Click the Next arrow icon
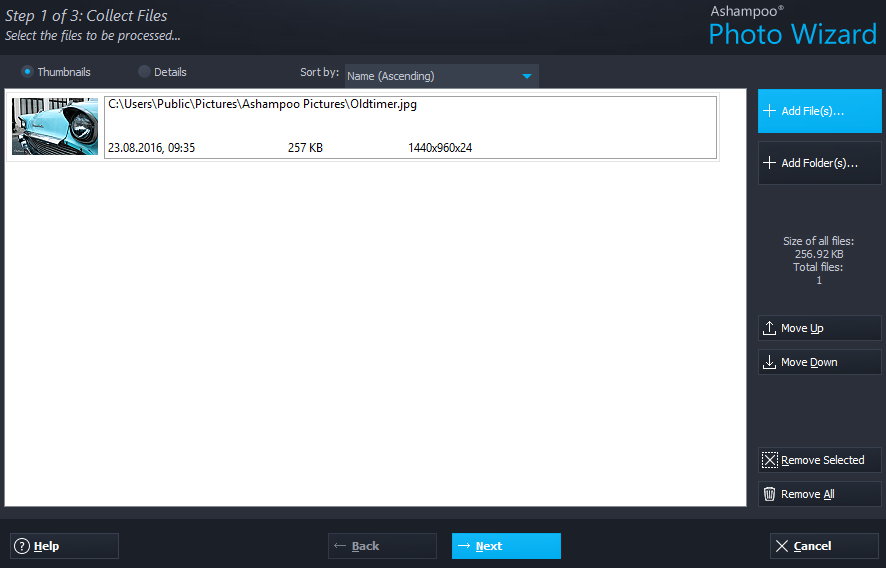The height and width of the screenshot is (568, 886). (464, 546)
